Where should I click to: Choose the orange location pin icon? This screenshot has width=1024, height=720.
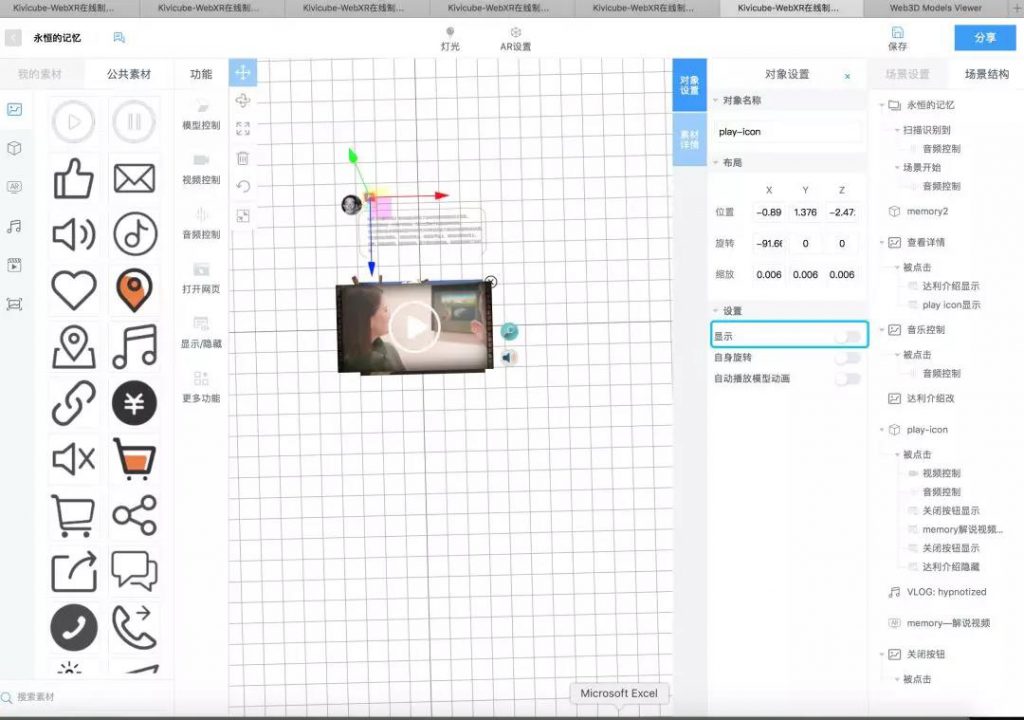134,291
